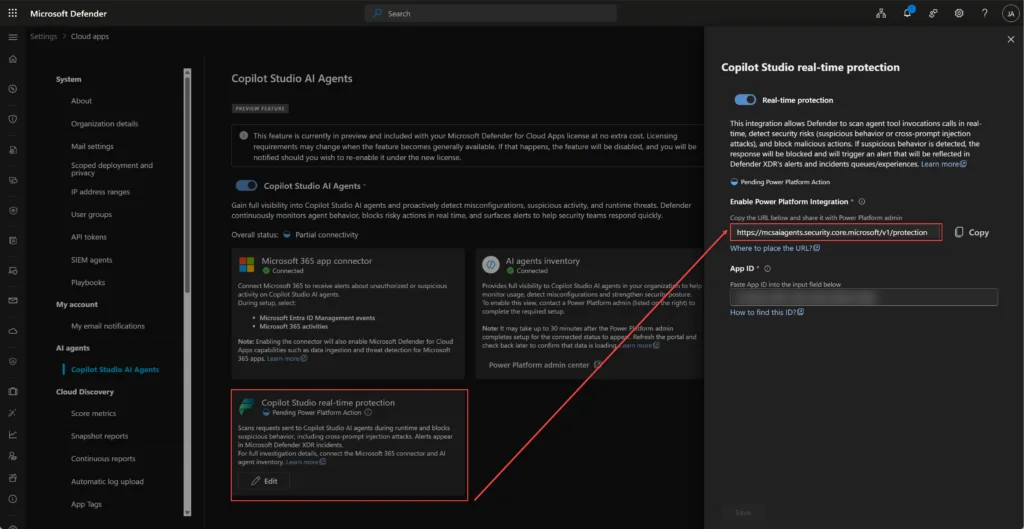Viewport: 1024px width, 529px height.
Task: Expand the hamburger navigation menu
Action: pyautogui.click(x=12, y=37)
